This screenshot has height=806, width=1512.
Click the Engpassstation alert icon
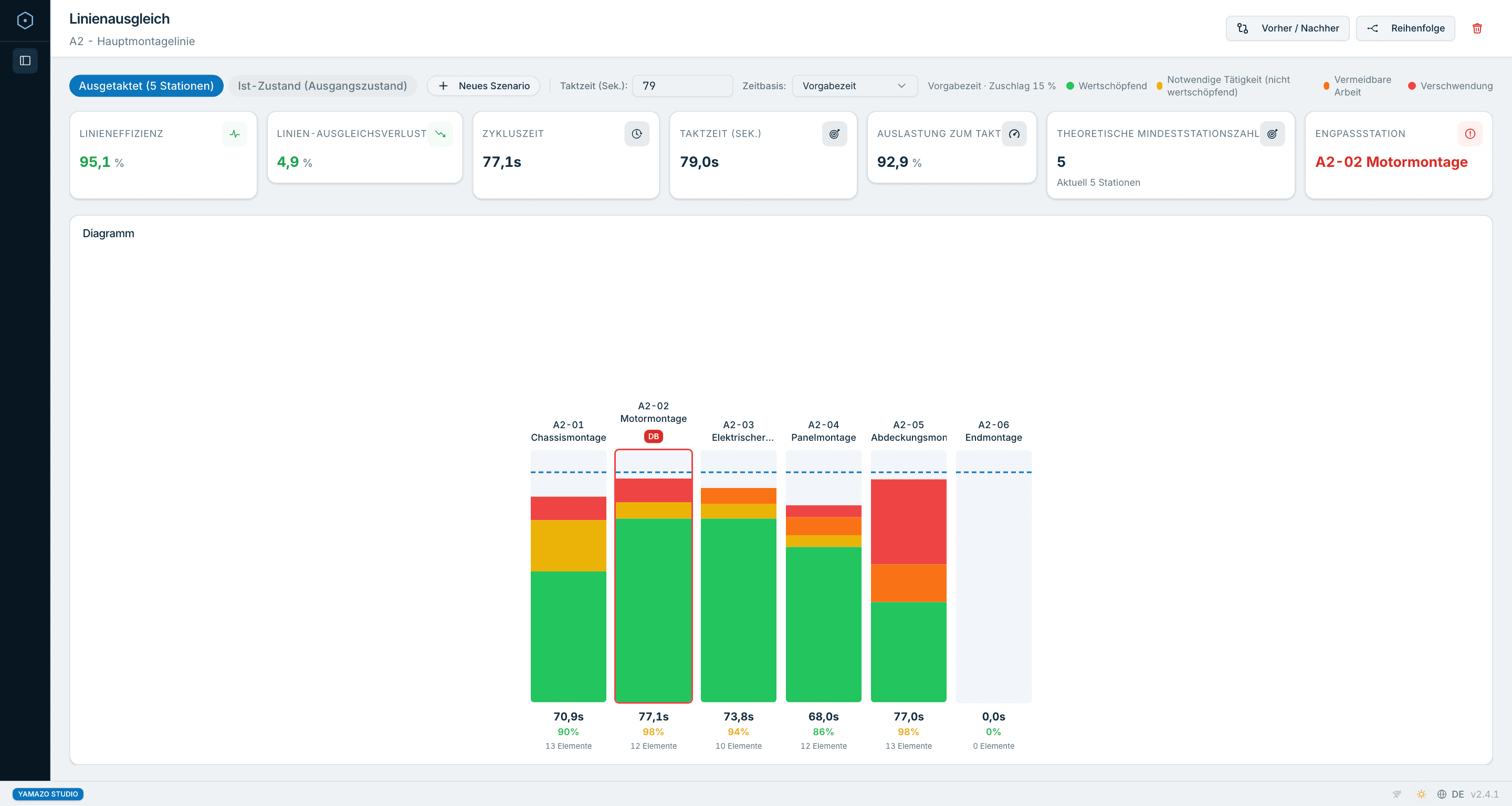point(1471,134)
